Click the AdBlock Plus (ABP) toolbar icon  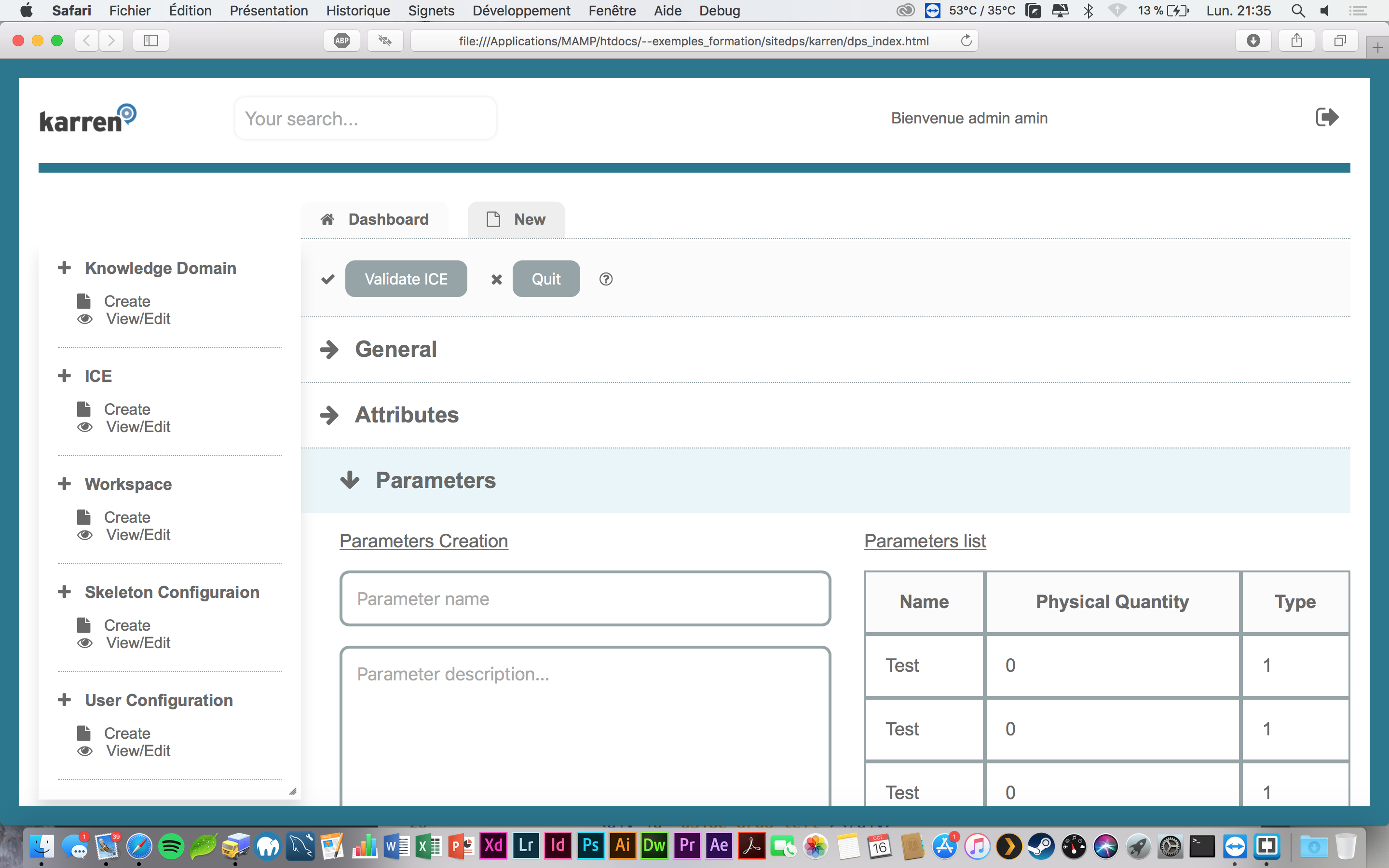point(342,41)
